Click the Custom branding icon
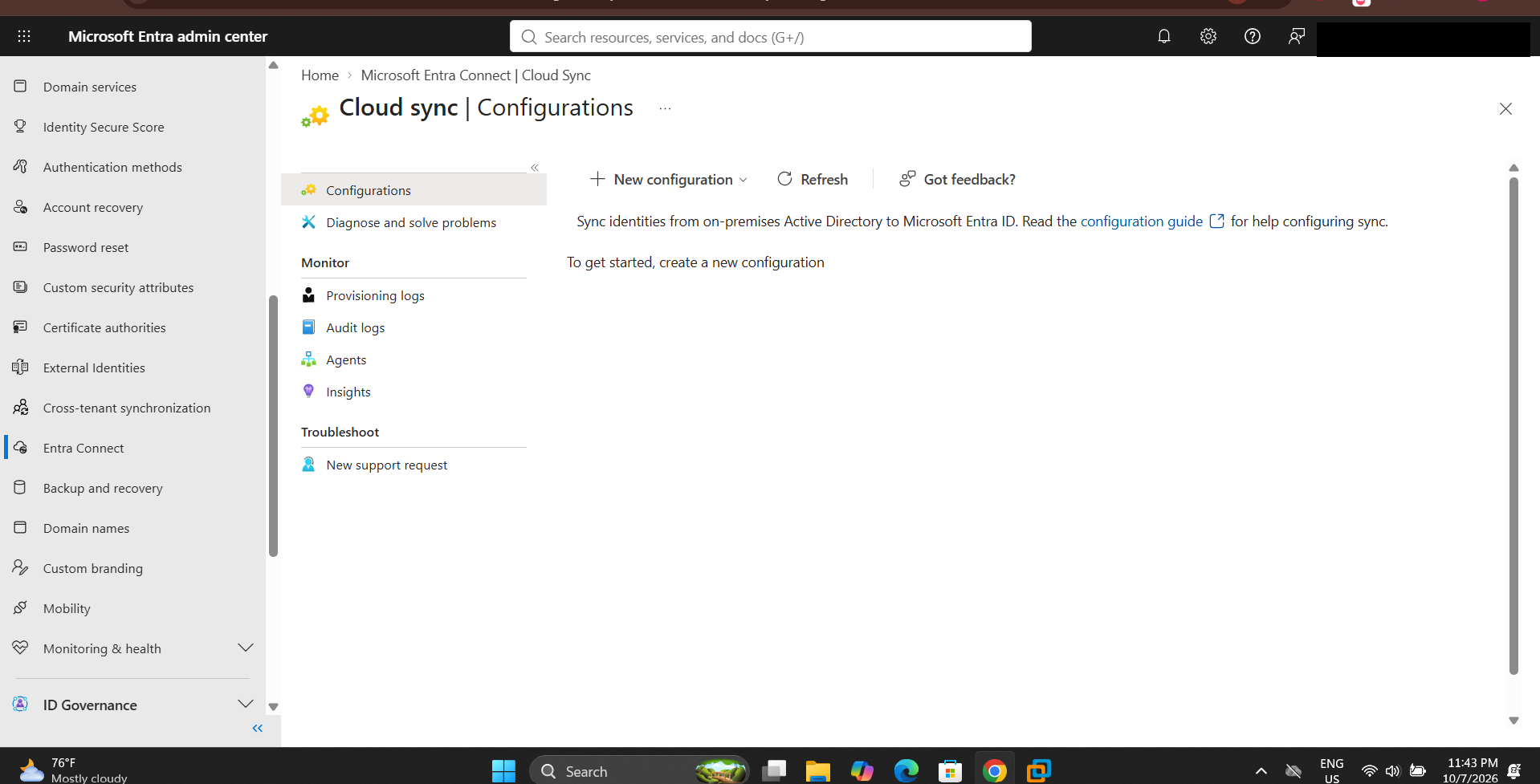Viewport: 1540px width, 784px height. point(21,567)
